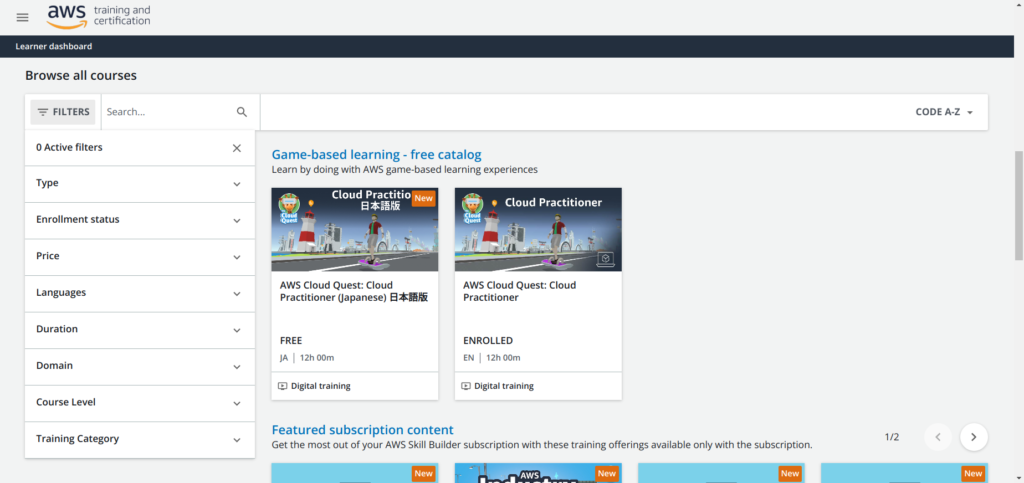Click the New badge on Japanese course
Image resolution: width=1024 pixels, height=483 pixels.
(423, 198)
